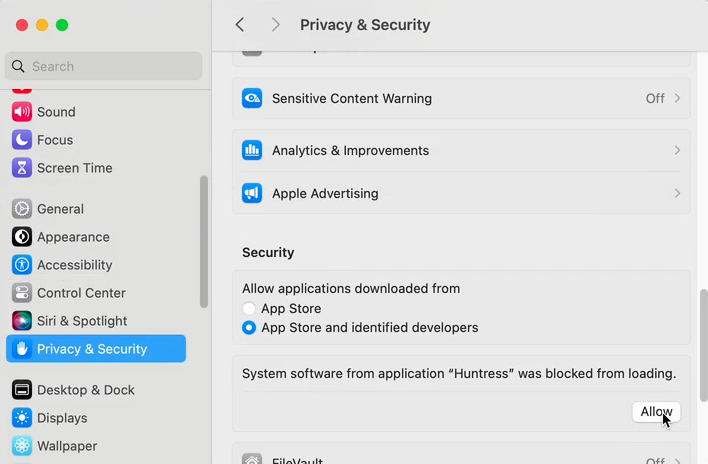Allow the blocked Huntress system software
This screenshot has height=464, width=708.
pos(656,412)
